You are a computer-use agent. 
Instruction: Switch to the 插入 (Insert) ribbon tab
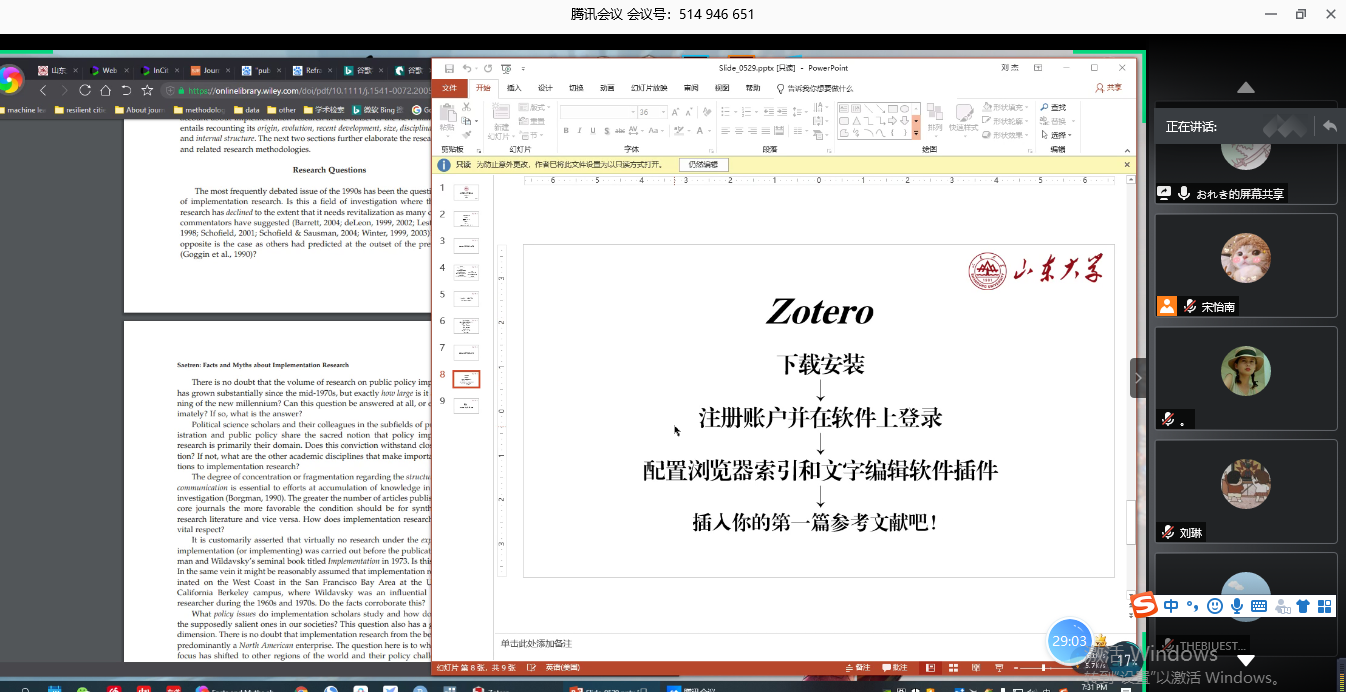click(514, 88)
